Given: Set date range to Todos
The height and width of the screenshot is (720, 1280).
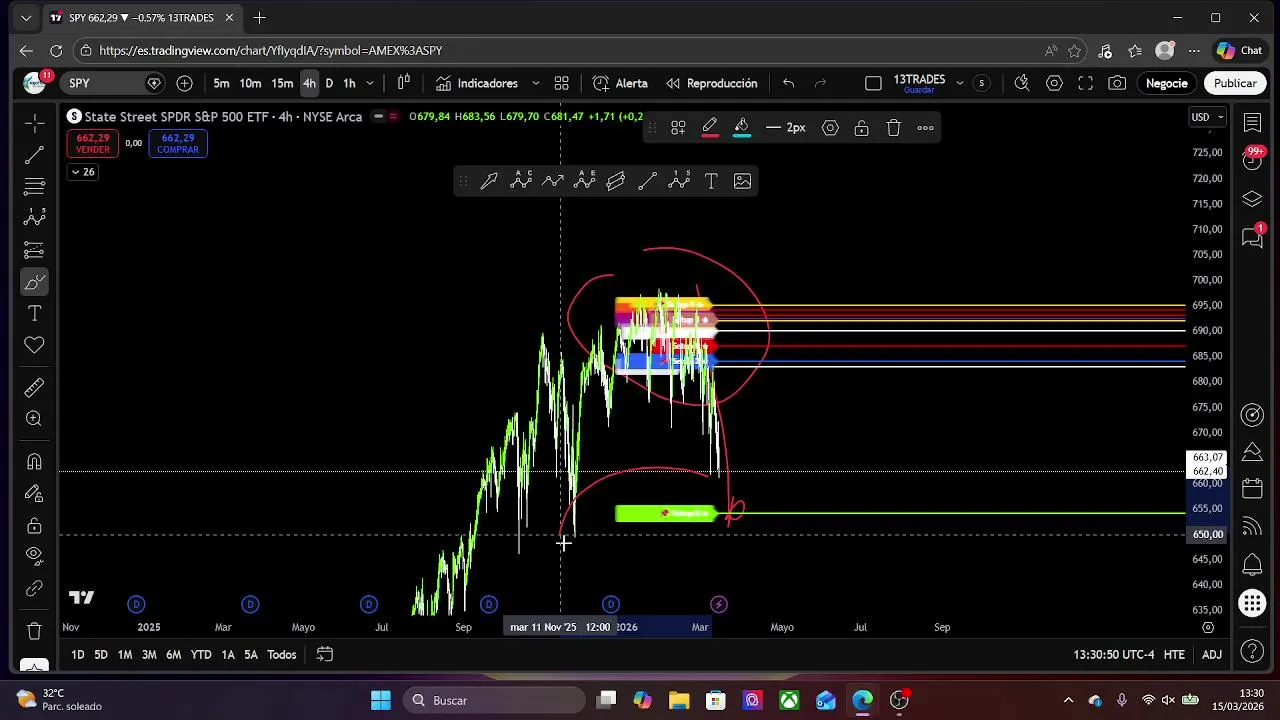Looking at the screenshot, I should [282, 654].
